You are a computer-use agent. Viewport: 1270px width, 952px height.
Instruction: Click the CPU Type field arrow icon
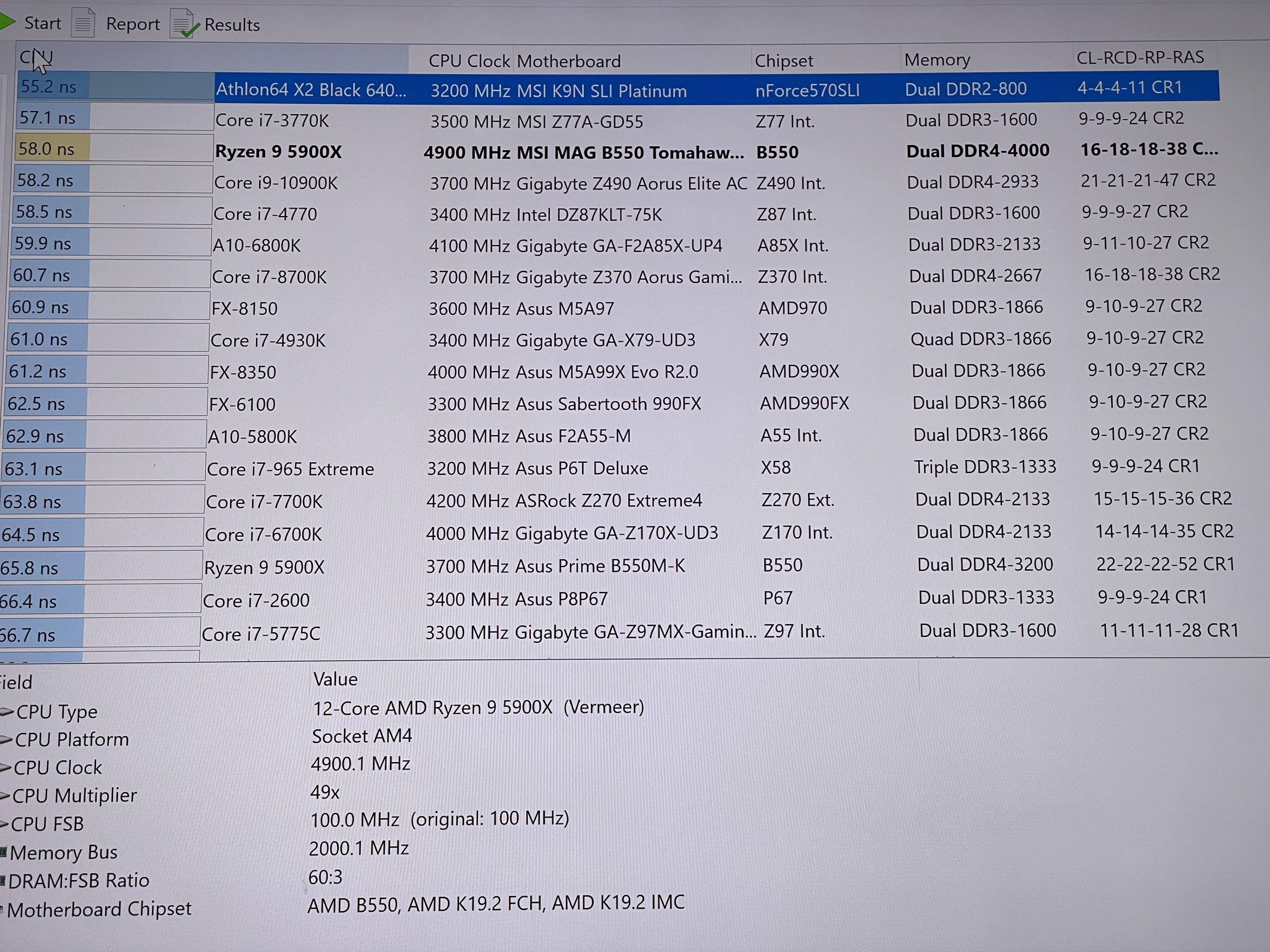pyautogui.click(x=6, y=712)
